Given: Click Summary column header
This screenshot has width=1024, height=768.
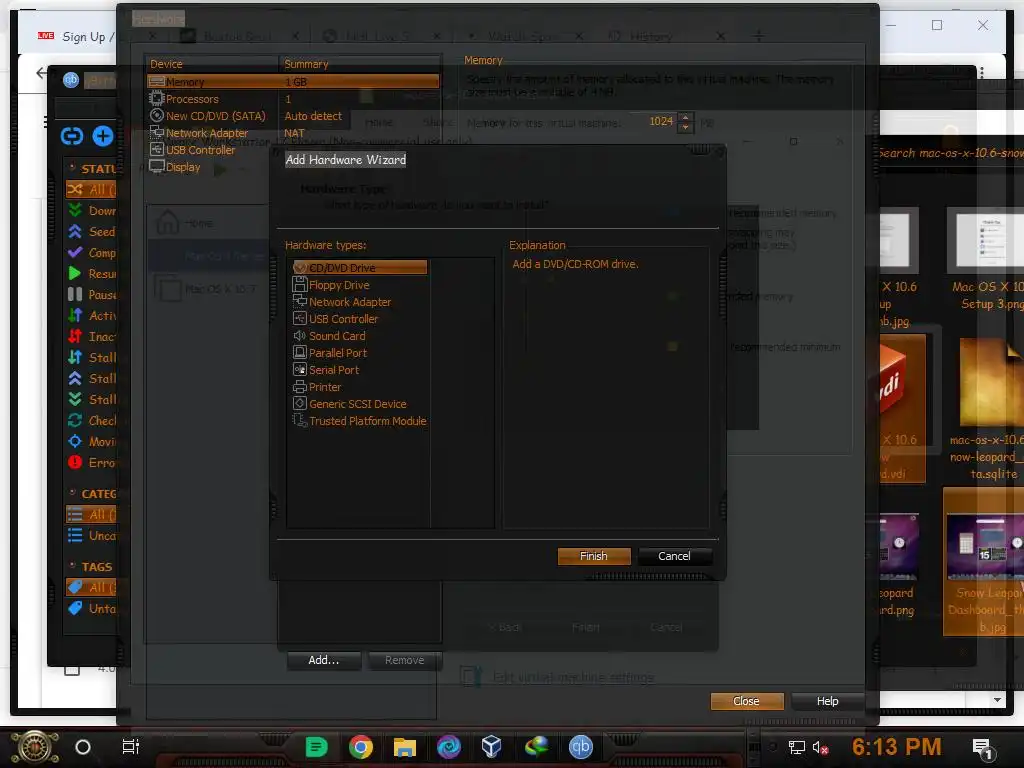Looking at the screenshot, I should tap(360, 64).
